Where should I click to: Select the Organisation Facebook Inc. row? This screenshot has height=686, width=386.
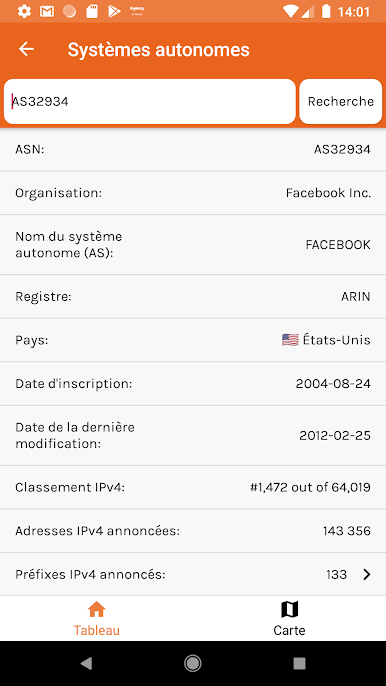click(x=193, y=193)
